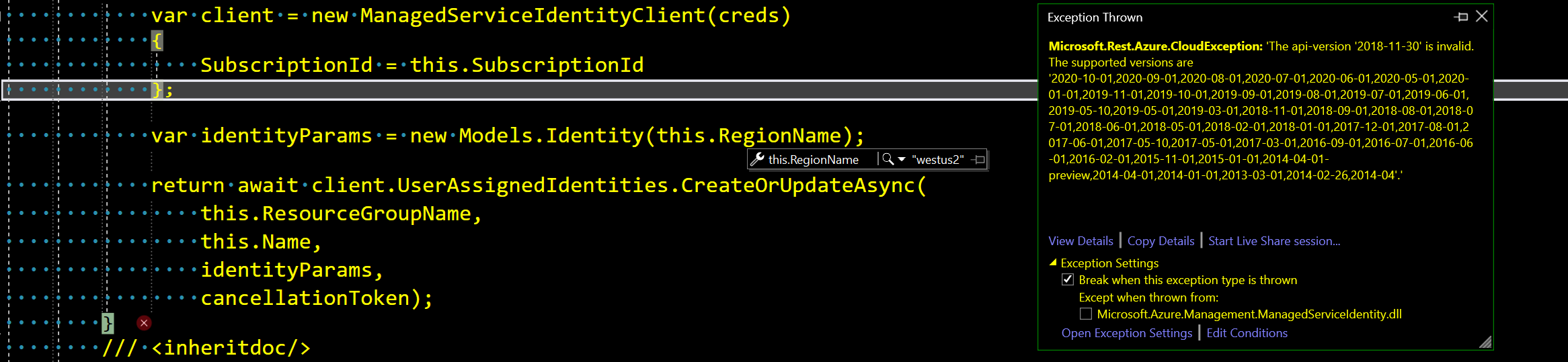The height and width of the screenshot is (362, 1568).
Task: Close the Exception Thrown popup
Action: [1482, 17]
